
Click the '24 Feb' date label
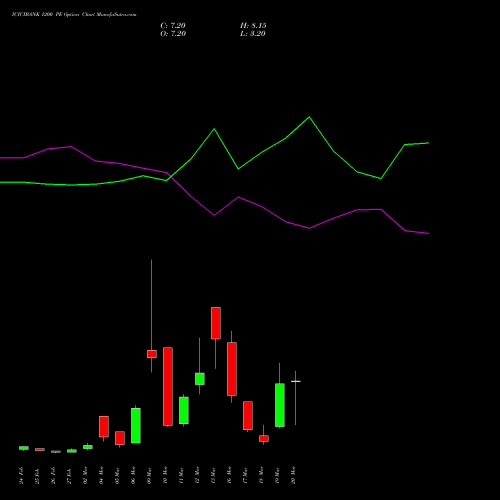[x=21, y=475]
